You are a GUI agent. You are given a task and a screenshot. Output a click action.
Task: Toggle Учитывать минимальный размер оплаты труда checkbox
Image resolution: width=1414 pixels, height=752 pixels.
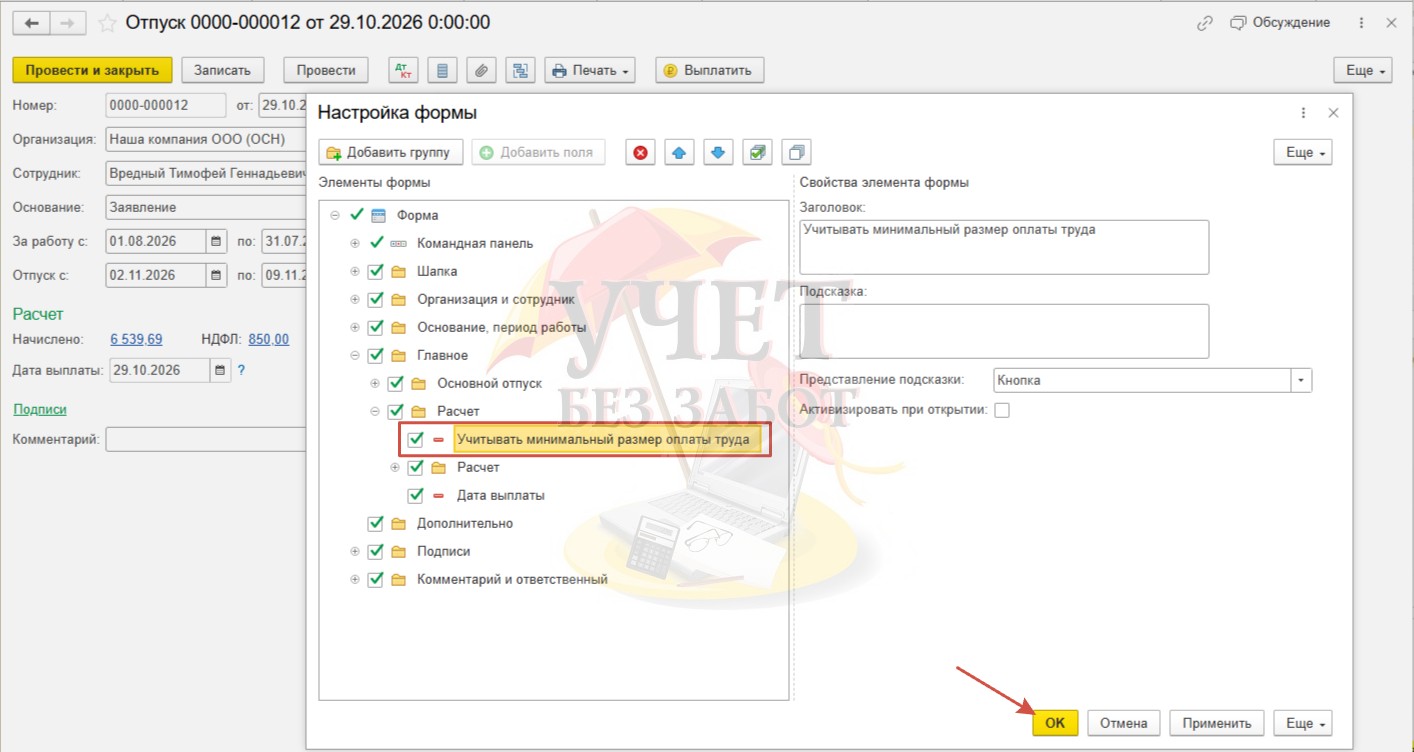pyautogui.click(x=416, y=439)
